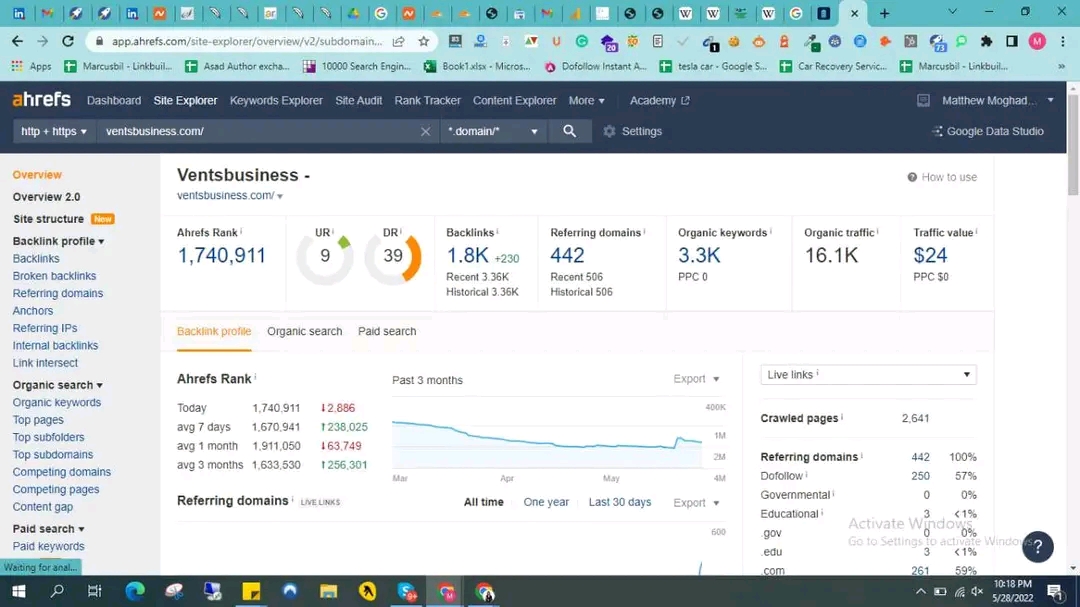Go back with the browser back arrow

17,41
